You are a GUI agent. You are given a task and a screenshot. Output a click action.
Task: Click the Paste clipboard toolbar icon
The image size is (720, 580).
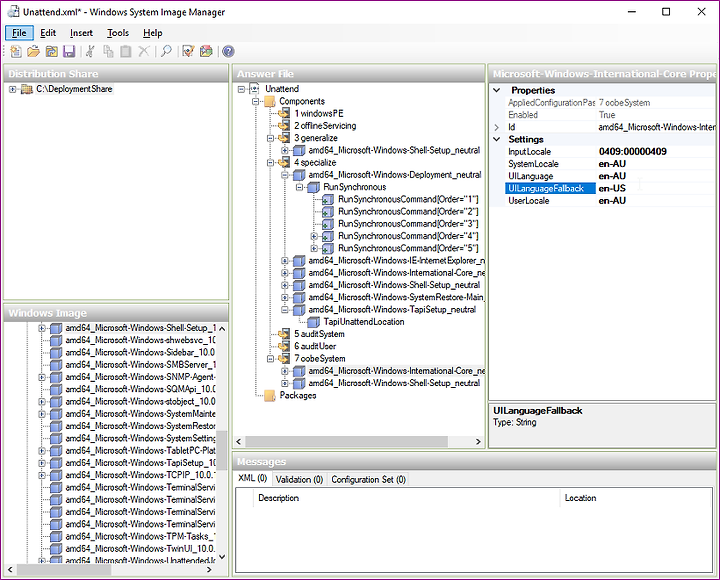(x=126, y=51)
